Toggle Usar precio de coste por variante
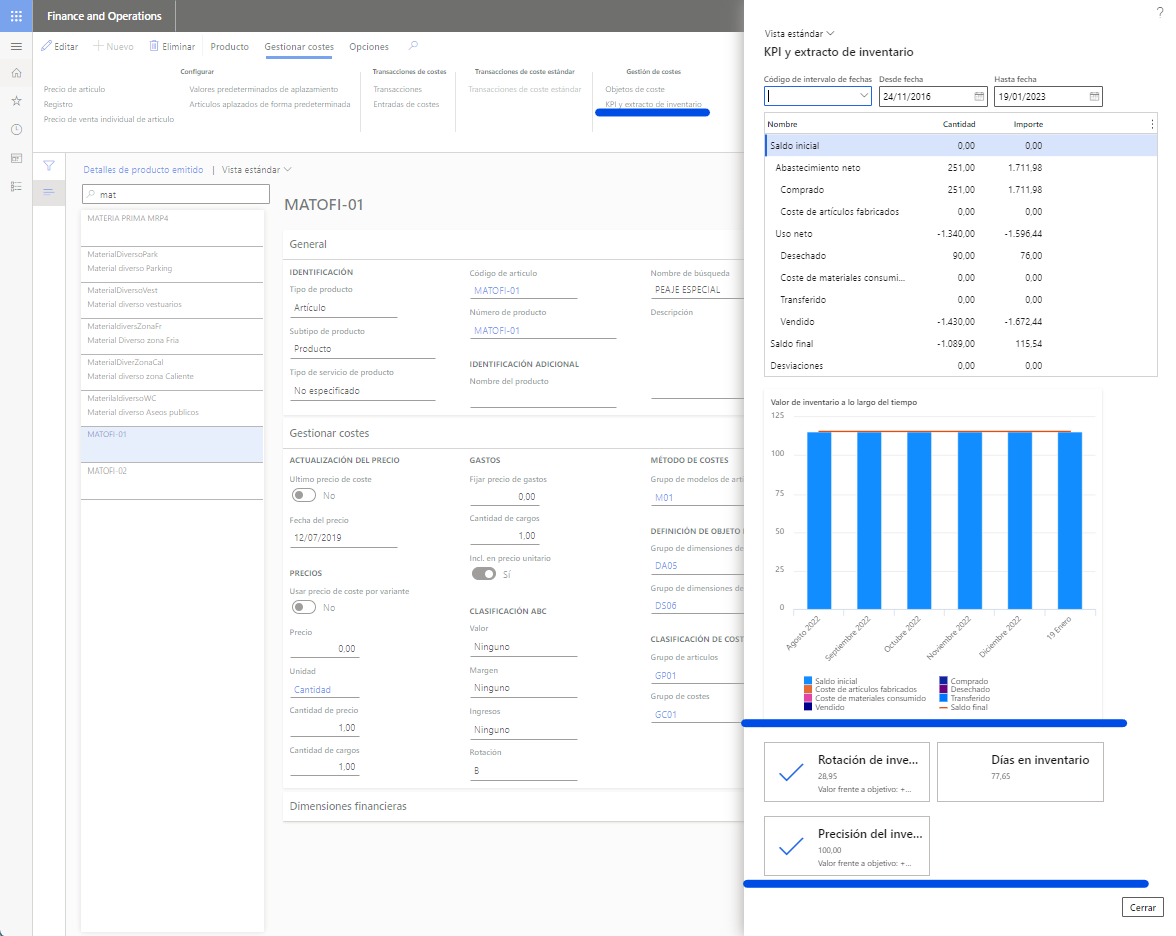The image size is (1176, 936). (303, 607)
